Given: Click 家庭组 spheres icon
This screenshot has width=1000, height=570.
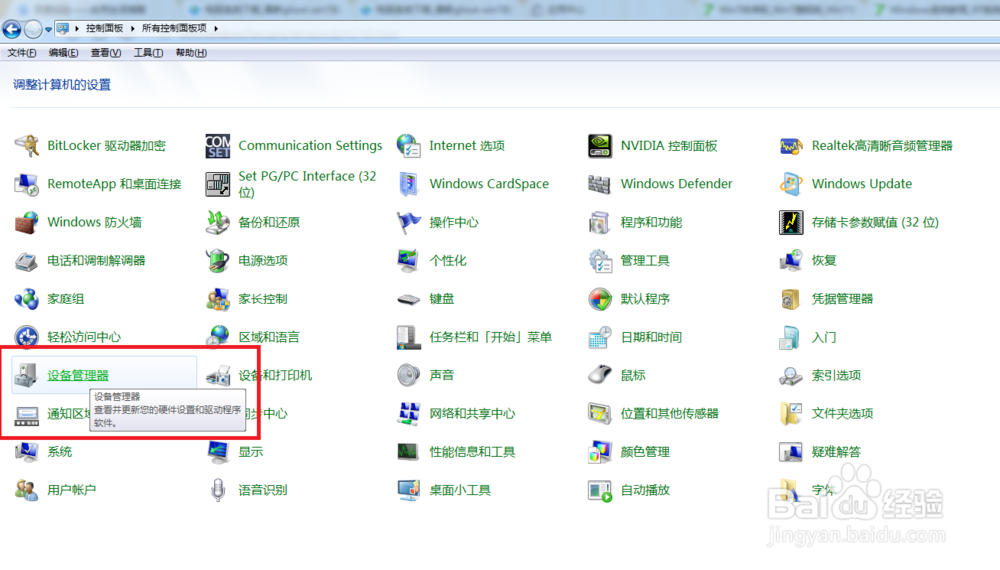Looking at the screenshot, I should pos(27,299).
